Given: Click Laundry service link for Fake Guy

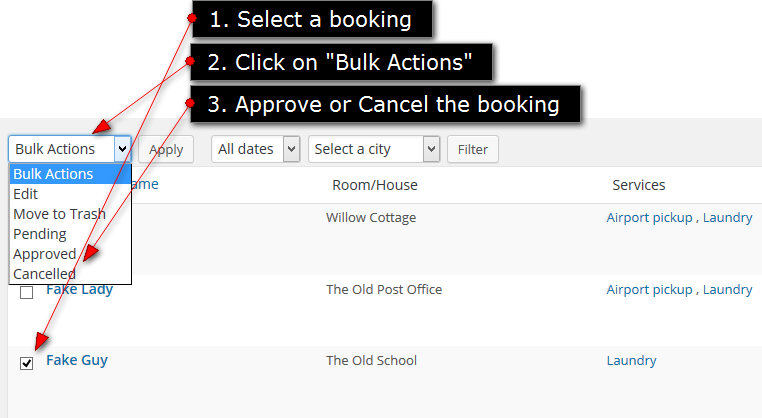Looking at the screenshot, I should coord(631,361).
